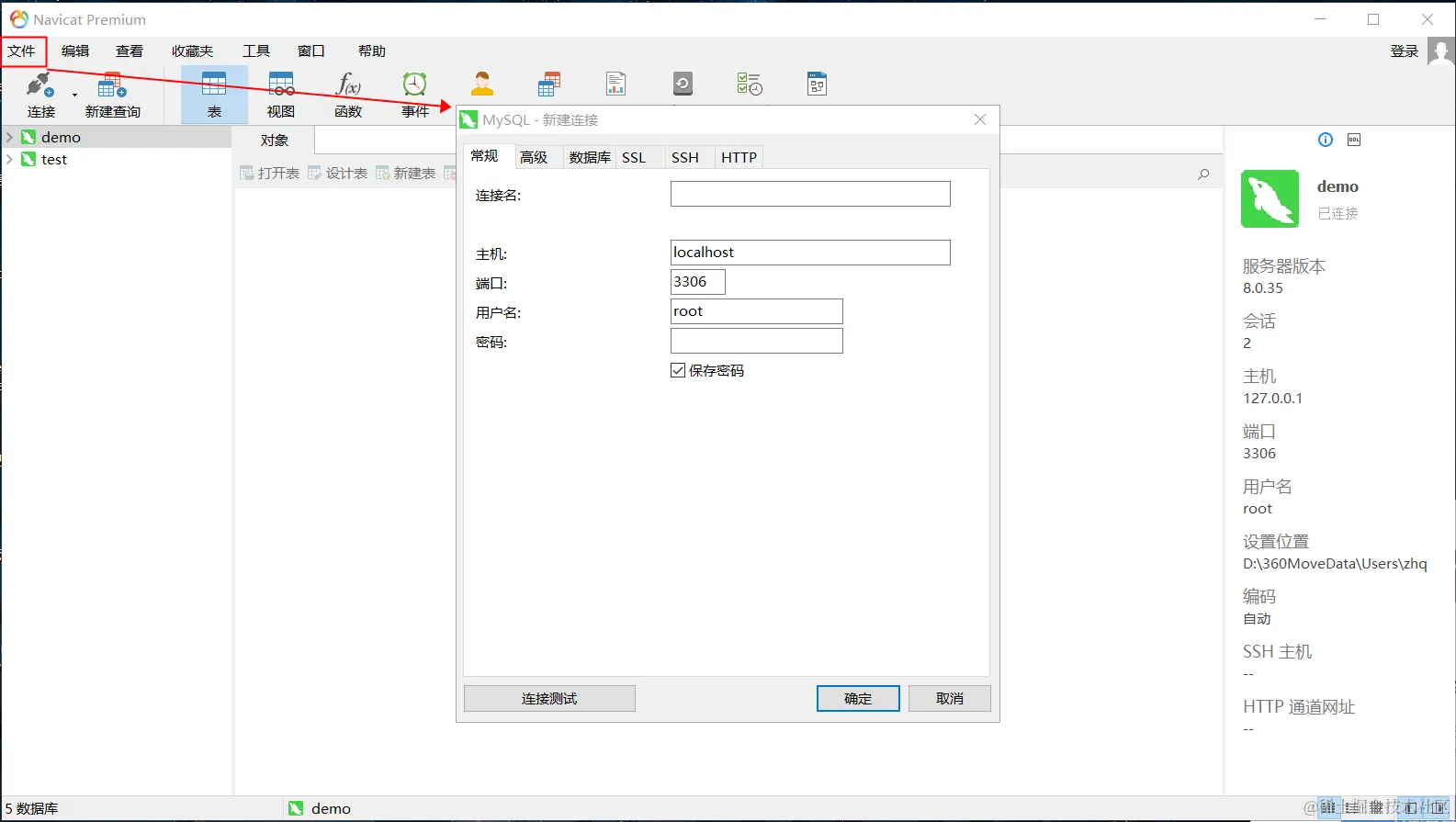Screen dimensions: 1456x822
Task: Click the 打开表 toolbar button
Action: (x=270, y=173)
